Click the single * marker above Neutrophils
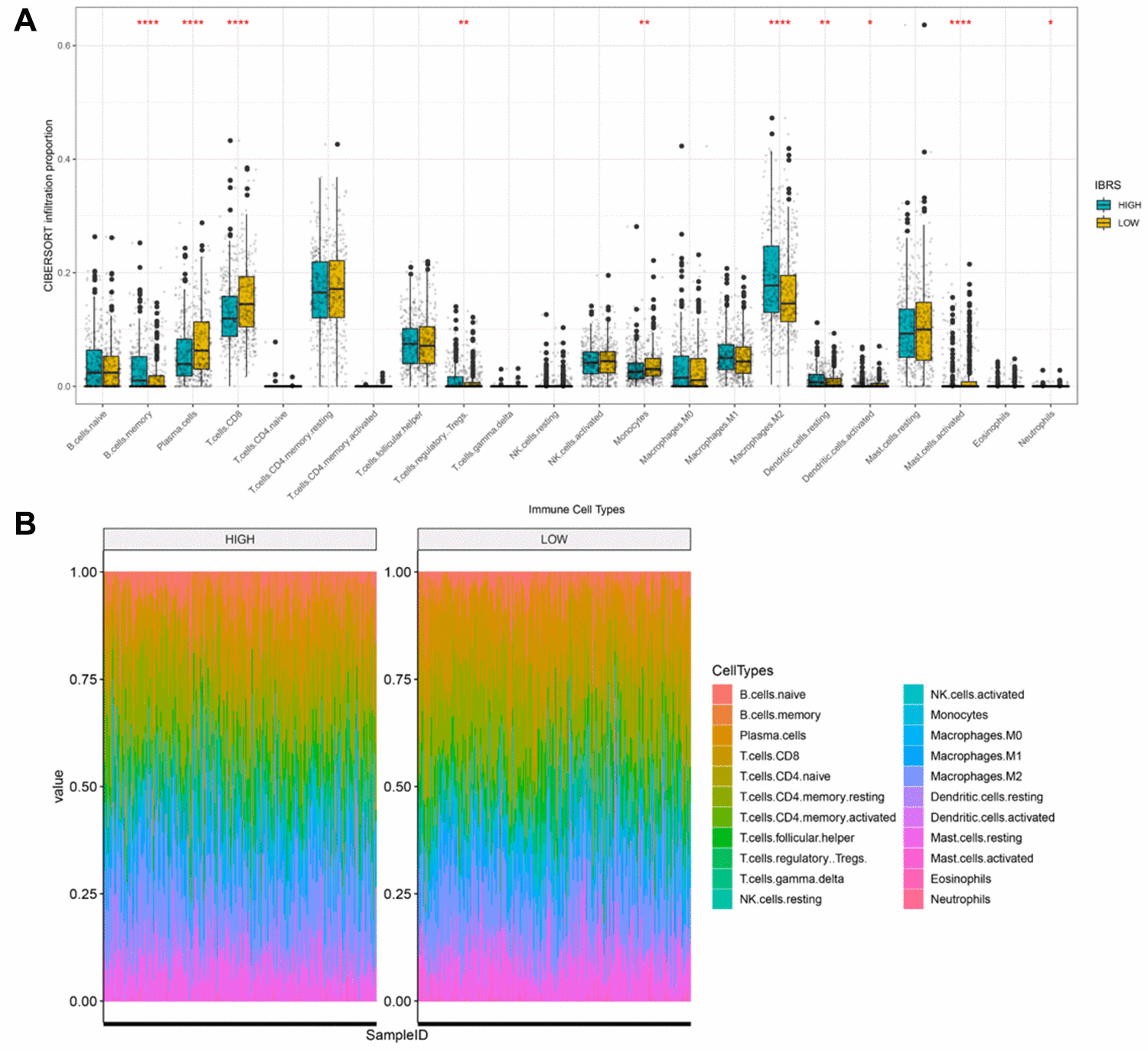 tap(1051, 23)
